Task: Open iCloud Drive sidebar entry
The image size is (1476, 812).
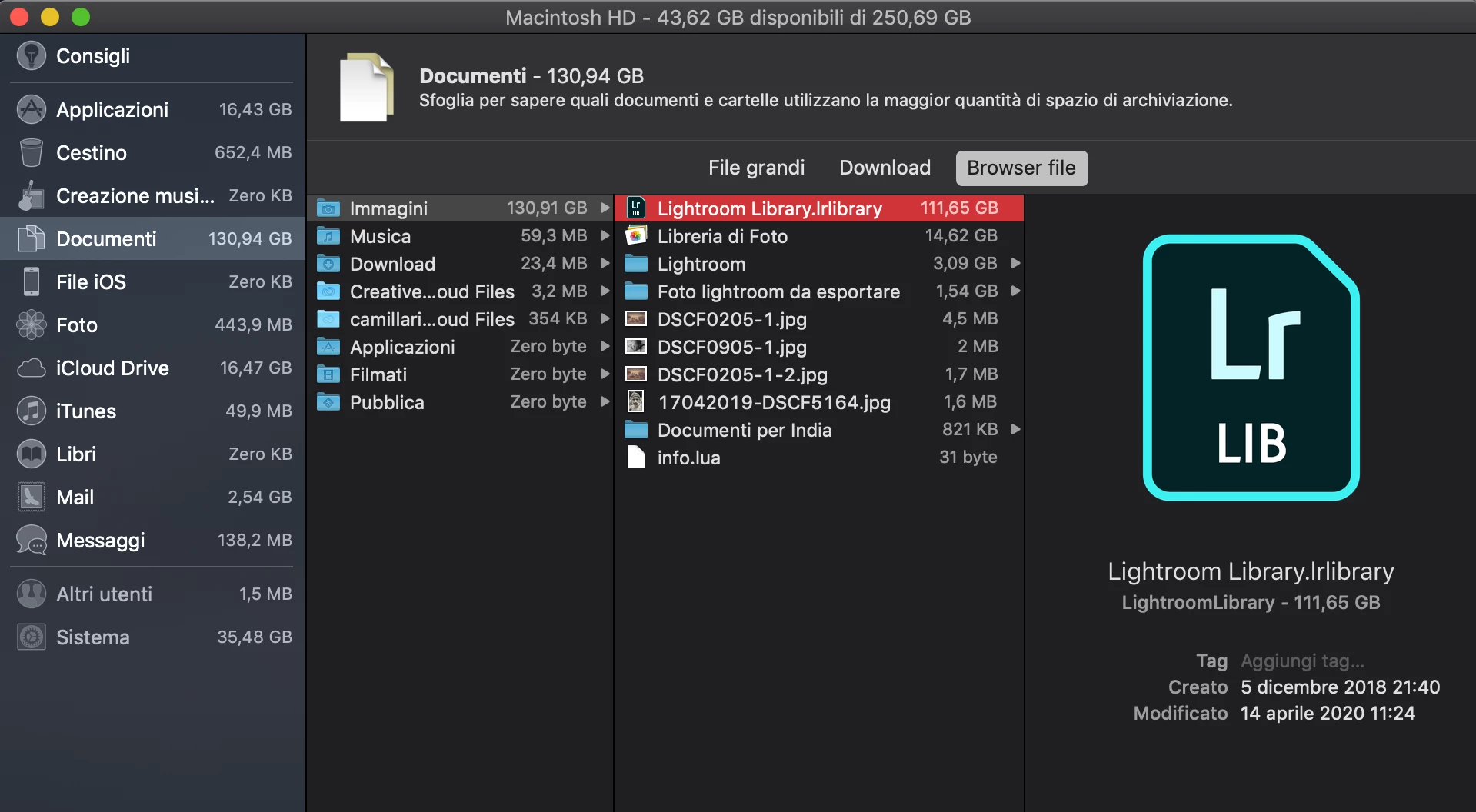Action: 153,368
